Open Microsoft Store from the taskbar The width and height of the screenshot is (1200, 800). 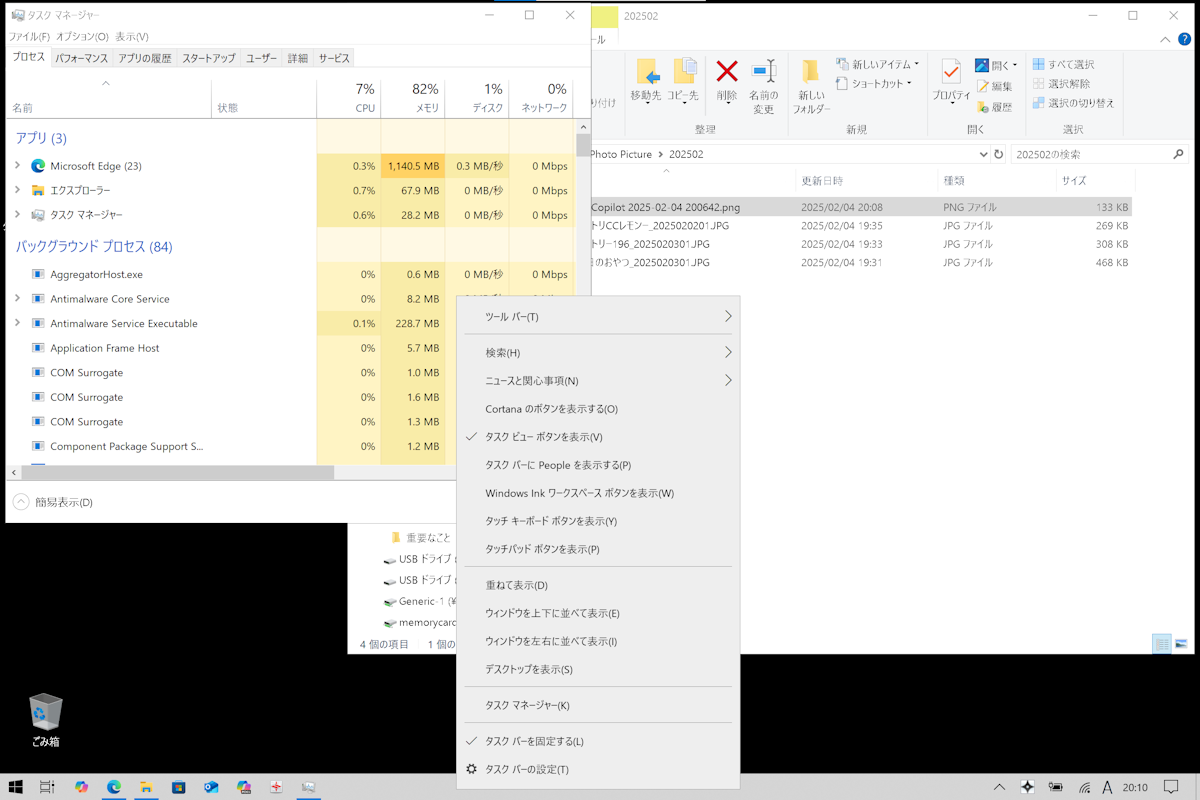coord(179,787)
